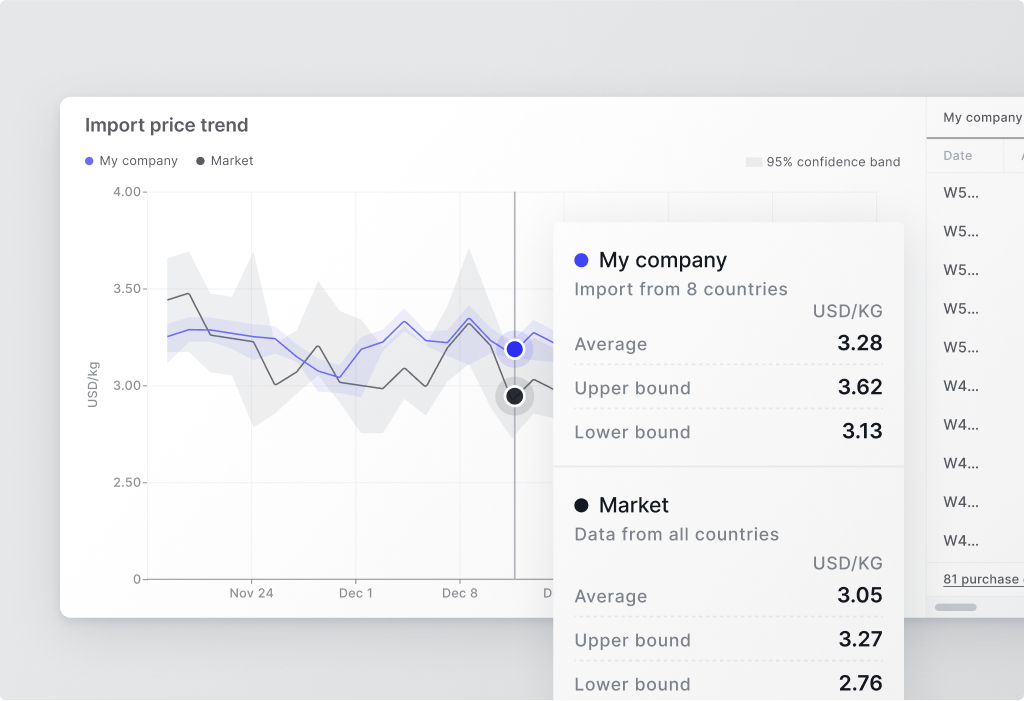The width and height of the screenshot is (1024, 701).
Task: Open the 81 purchase link
Action: 982,579
